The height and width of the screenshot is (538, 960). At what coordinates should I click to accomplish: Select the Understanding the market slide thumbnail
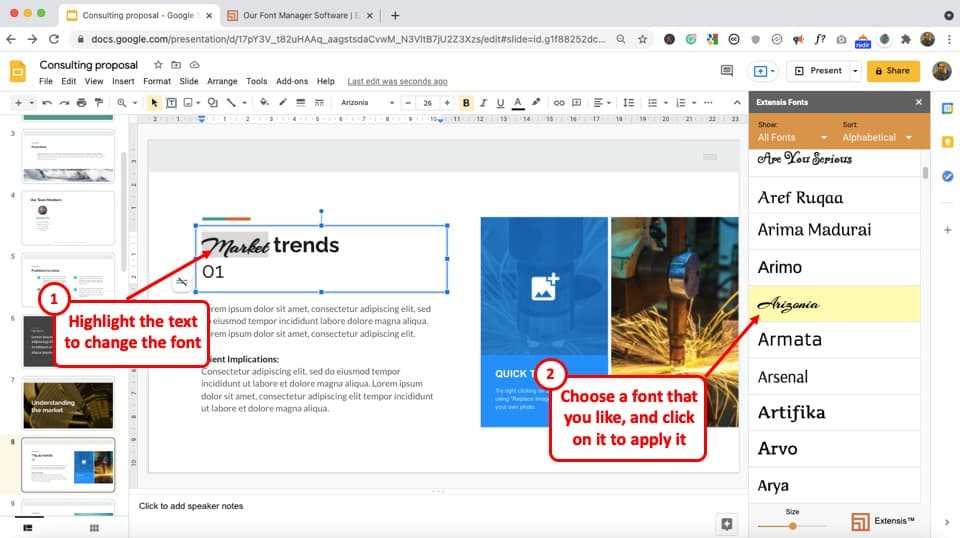[68, 402]
